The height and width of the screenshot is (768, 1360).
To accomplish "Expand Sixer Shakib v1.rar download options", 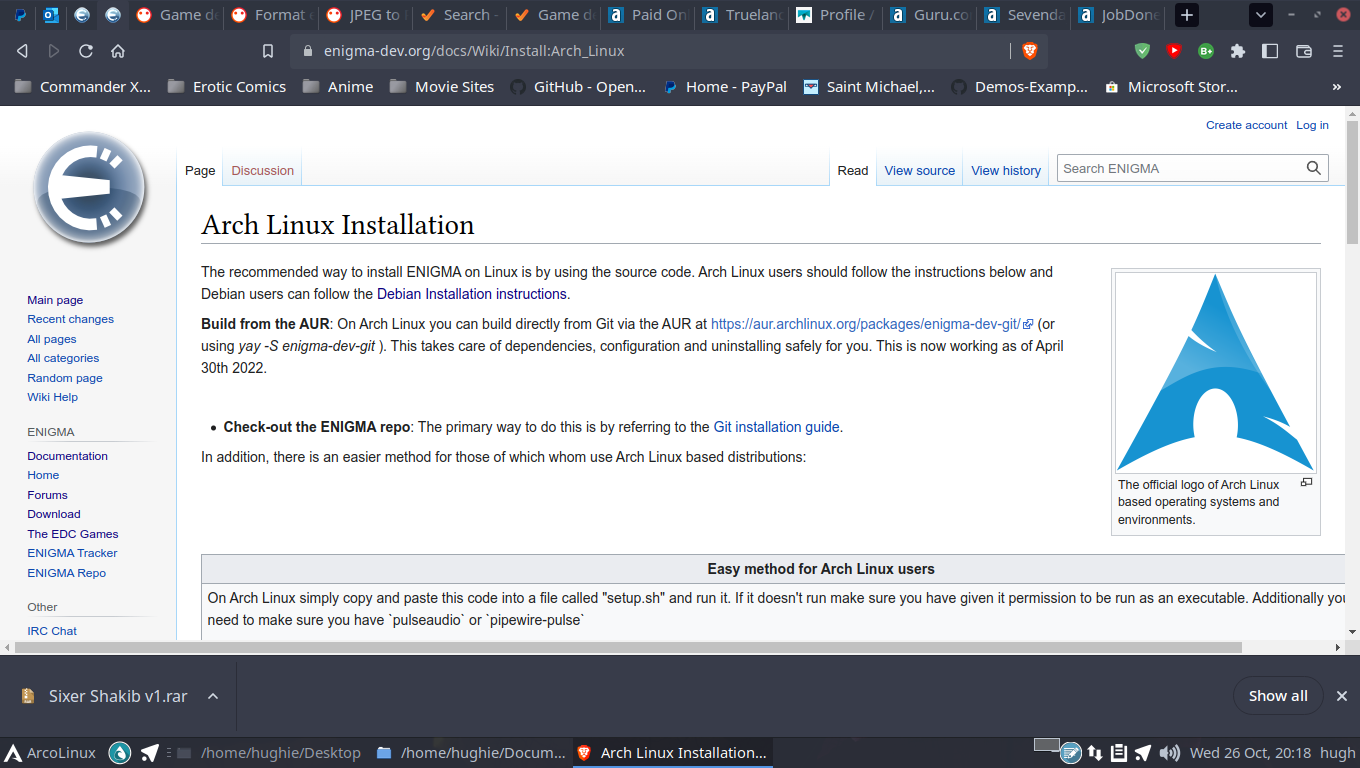I will click(x=213, y=696).
